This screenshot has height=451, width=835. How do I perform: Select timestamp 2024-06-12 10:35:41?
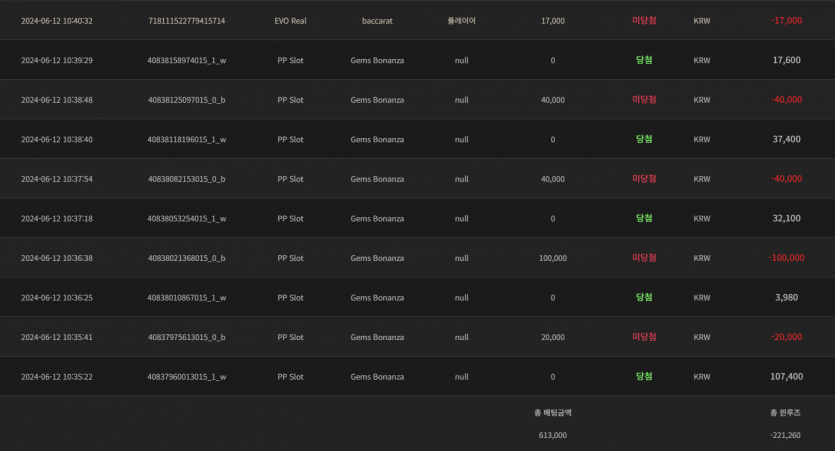[56, 337]
